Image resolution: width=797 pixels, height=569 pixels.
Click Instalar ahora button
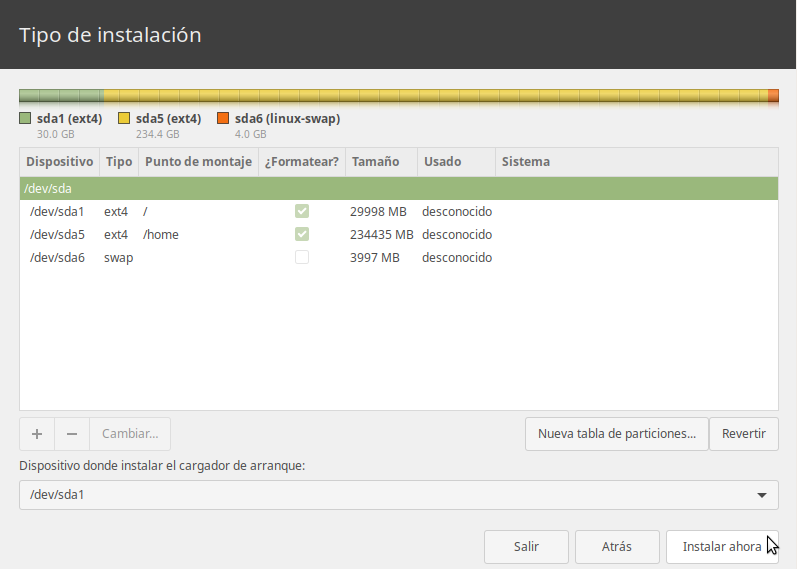point(721,547)
